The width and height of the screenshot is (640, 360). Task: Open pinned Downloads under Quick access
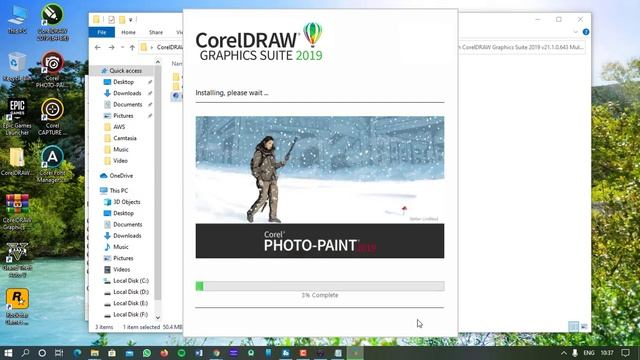(127, 93)
